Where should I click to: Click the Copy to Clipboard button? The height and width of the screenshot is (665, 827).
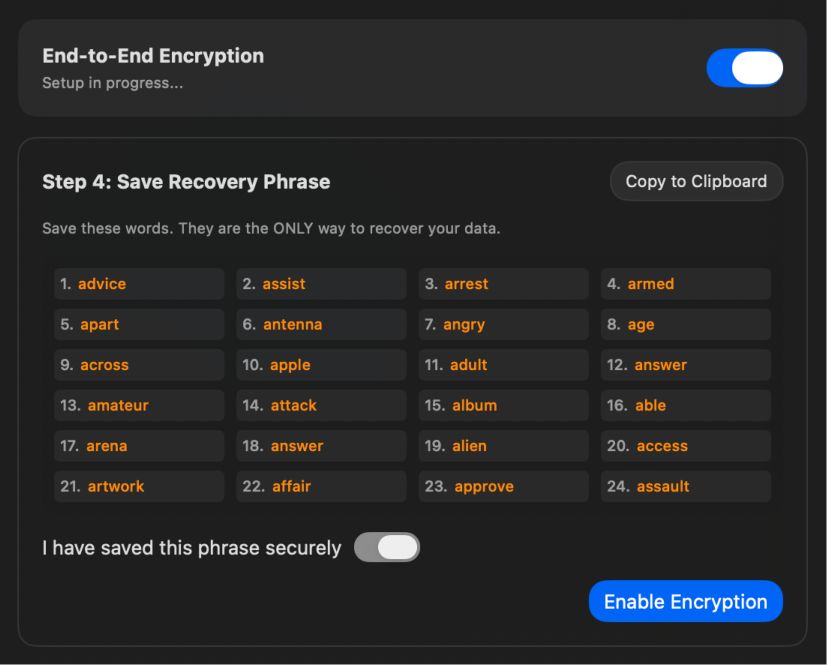click(x=695, y=181)
